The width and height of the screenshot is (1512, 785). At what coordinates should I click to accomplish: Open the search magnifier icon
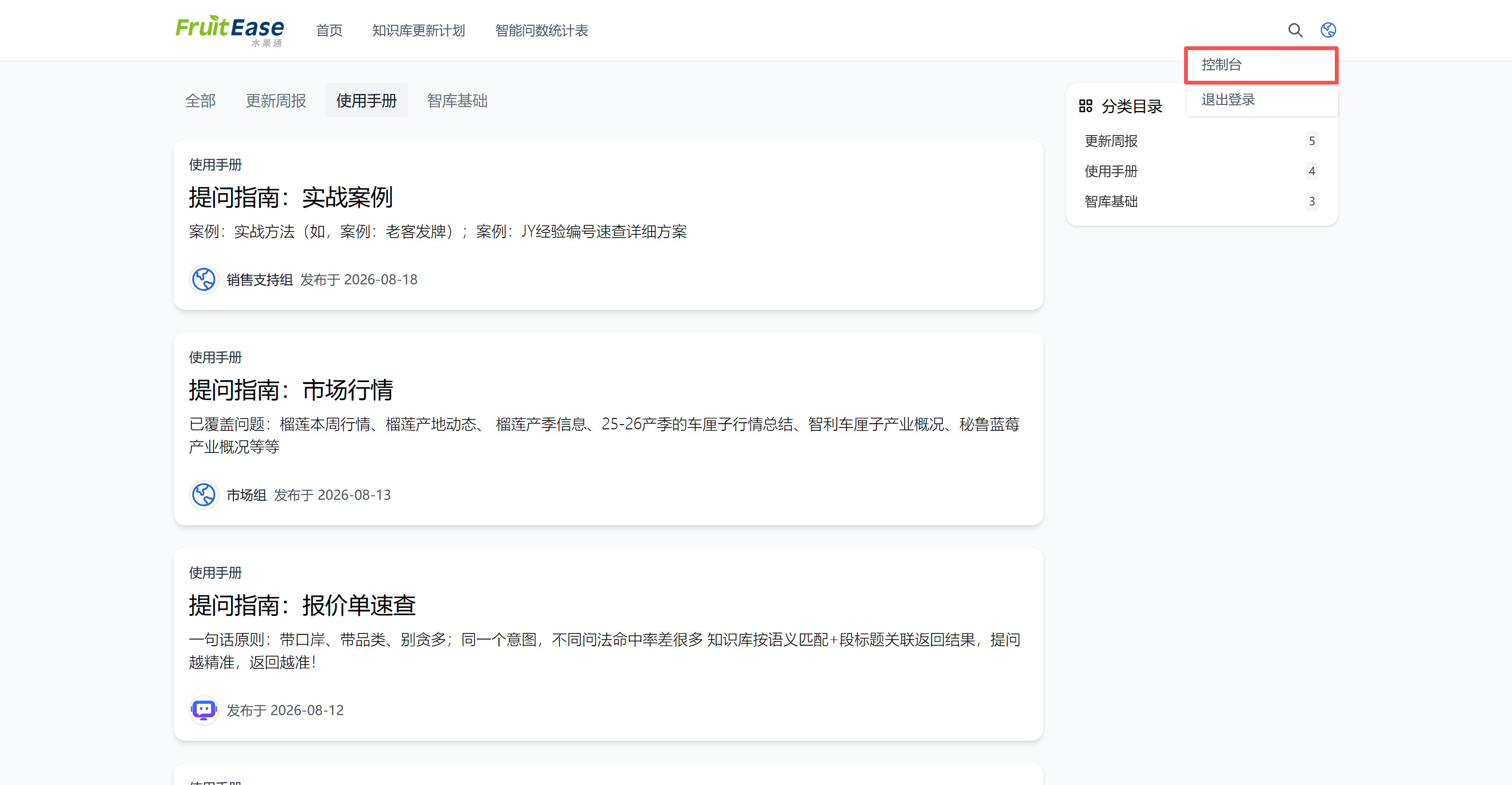tap(1295, 30)
